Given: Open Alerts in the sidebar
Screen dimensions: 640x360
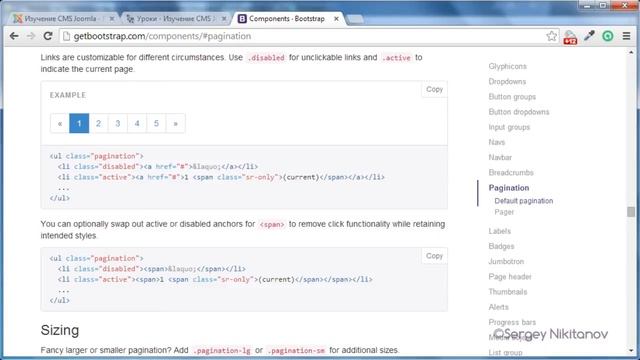Looking at the screenshot, I should pos(498,307).
